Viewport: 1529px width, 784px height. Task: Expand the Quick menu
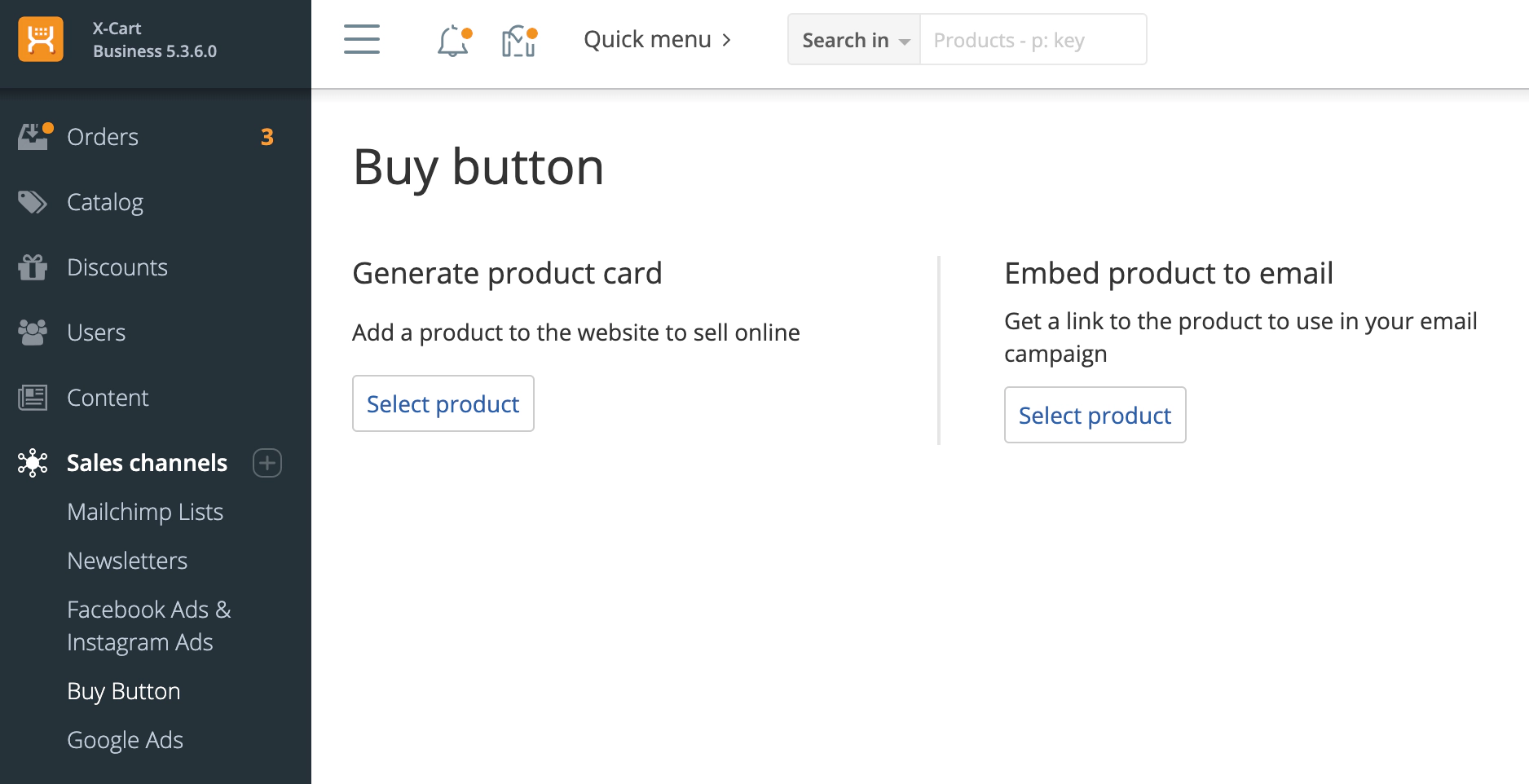(x=657, y=39)
